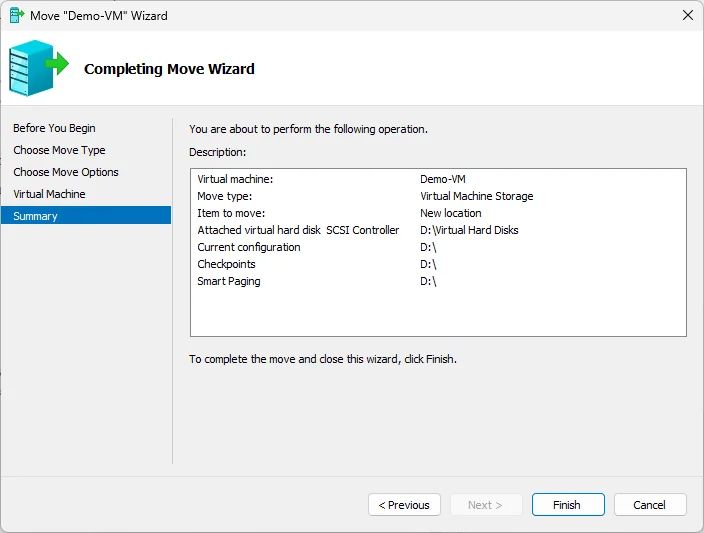Select the 'Virtual machine:' label
The image size is (704, 533).
click(x=235, y=179)
